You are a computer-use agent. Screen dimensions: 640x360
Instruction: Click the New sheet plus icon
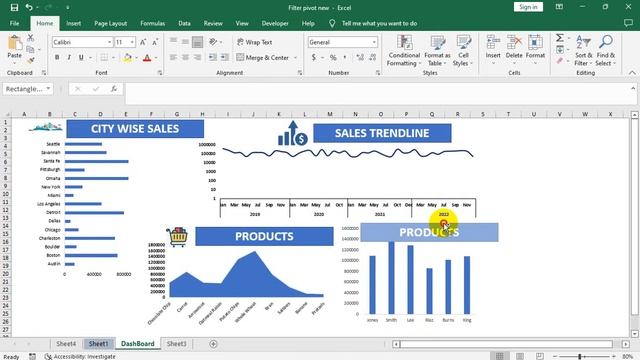[x=213, y=344]
